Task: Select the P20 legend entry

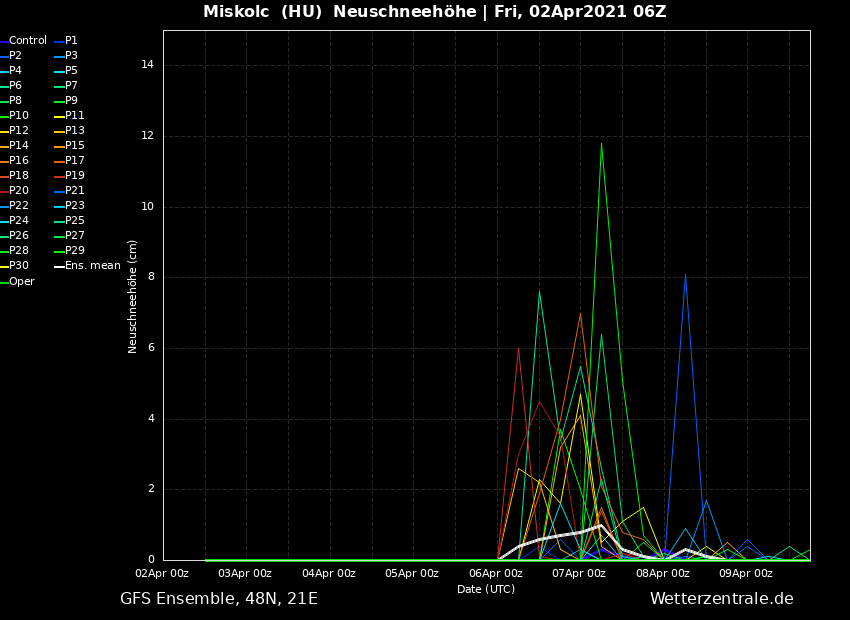Action: tap(19, 191)
